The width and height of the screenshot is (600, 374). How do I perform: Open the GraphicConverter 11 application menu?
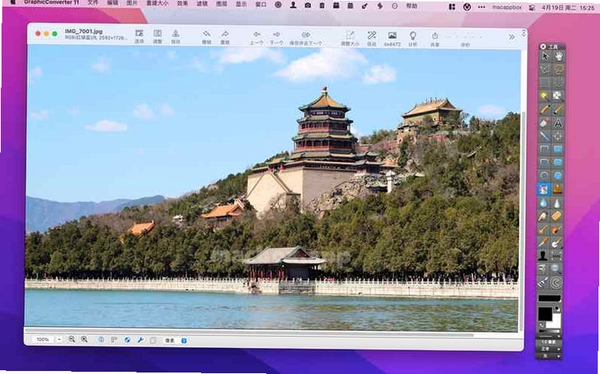(51, 3)
